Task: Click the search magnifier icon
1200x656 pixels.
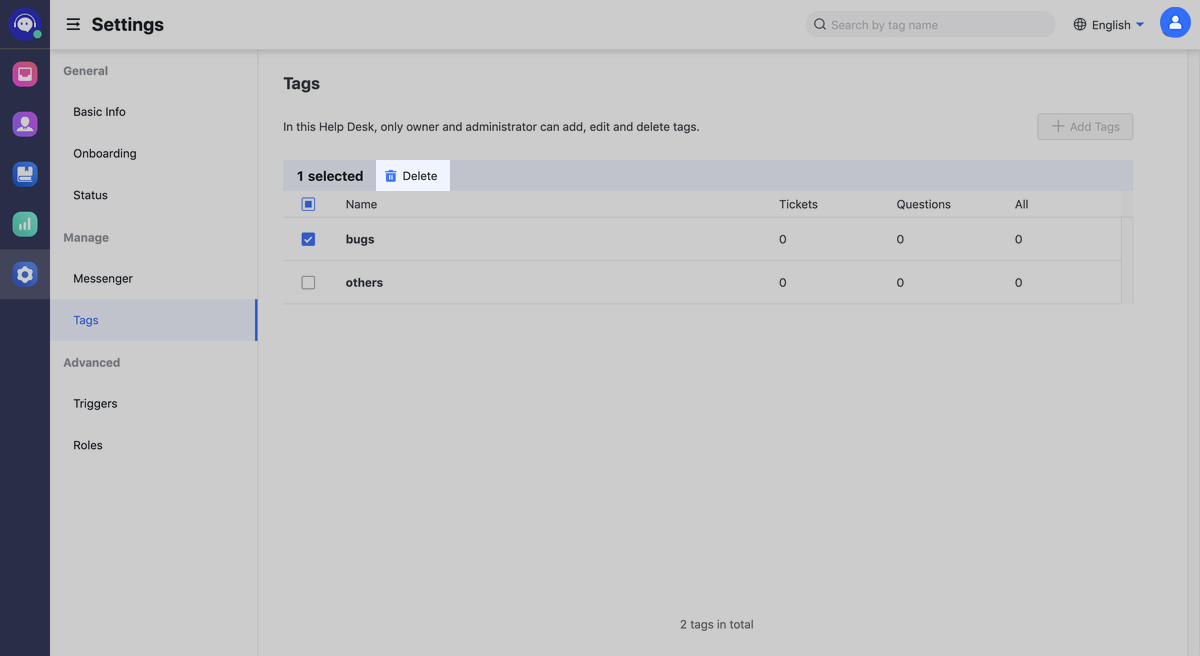Action: pyautogui.click(x=820, y=24)
